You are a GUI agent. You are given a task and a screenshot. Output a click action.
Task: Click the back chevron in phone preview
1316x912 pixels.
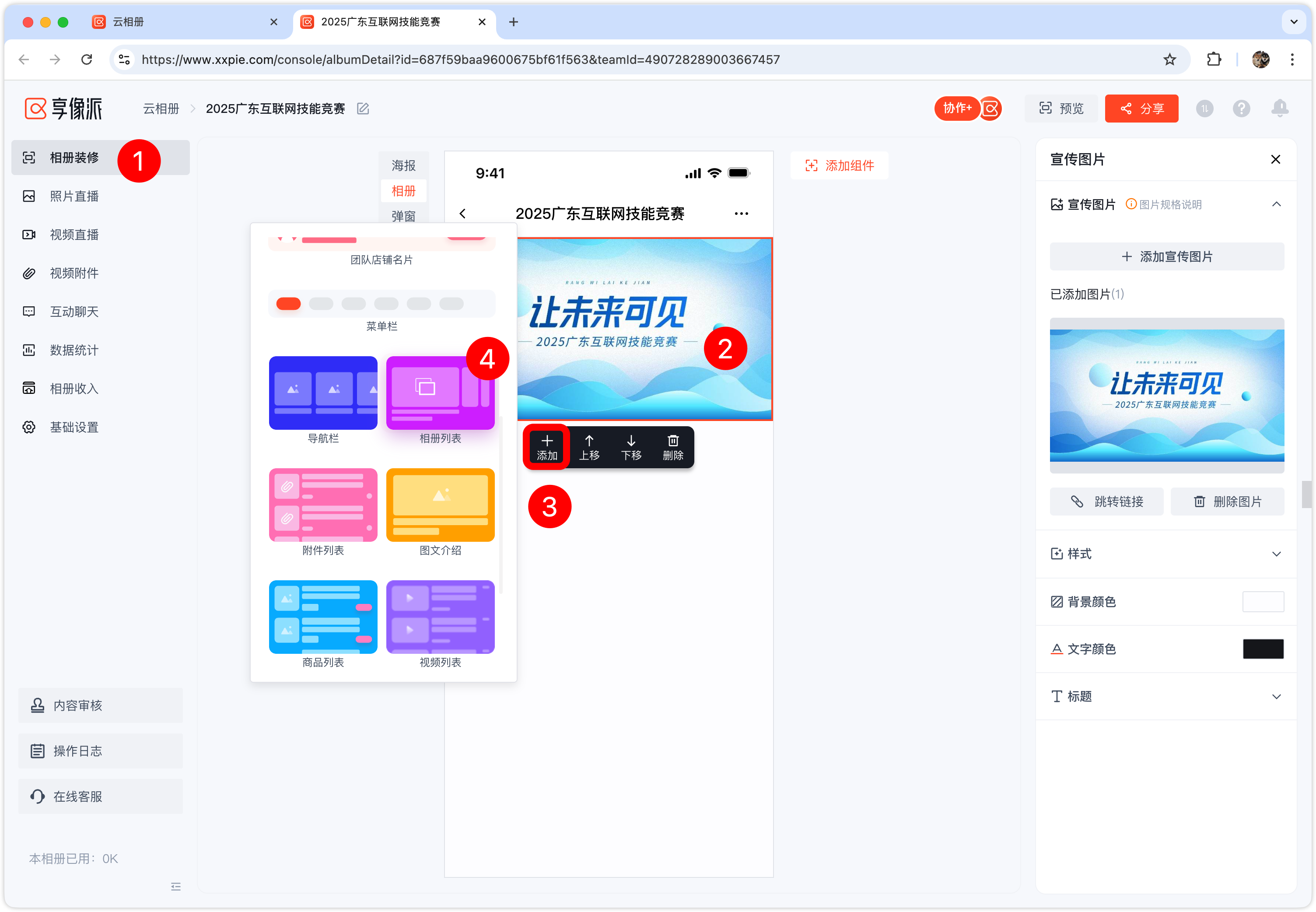[x=463, y=214]
